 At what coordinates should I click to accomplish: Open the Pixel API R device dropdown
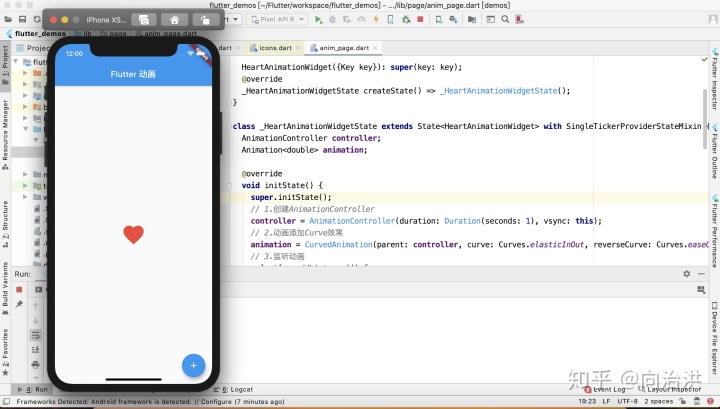pyautogui.click(x=277, y=19)
